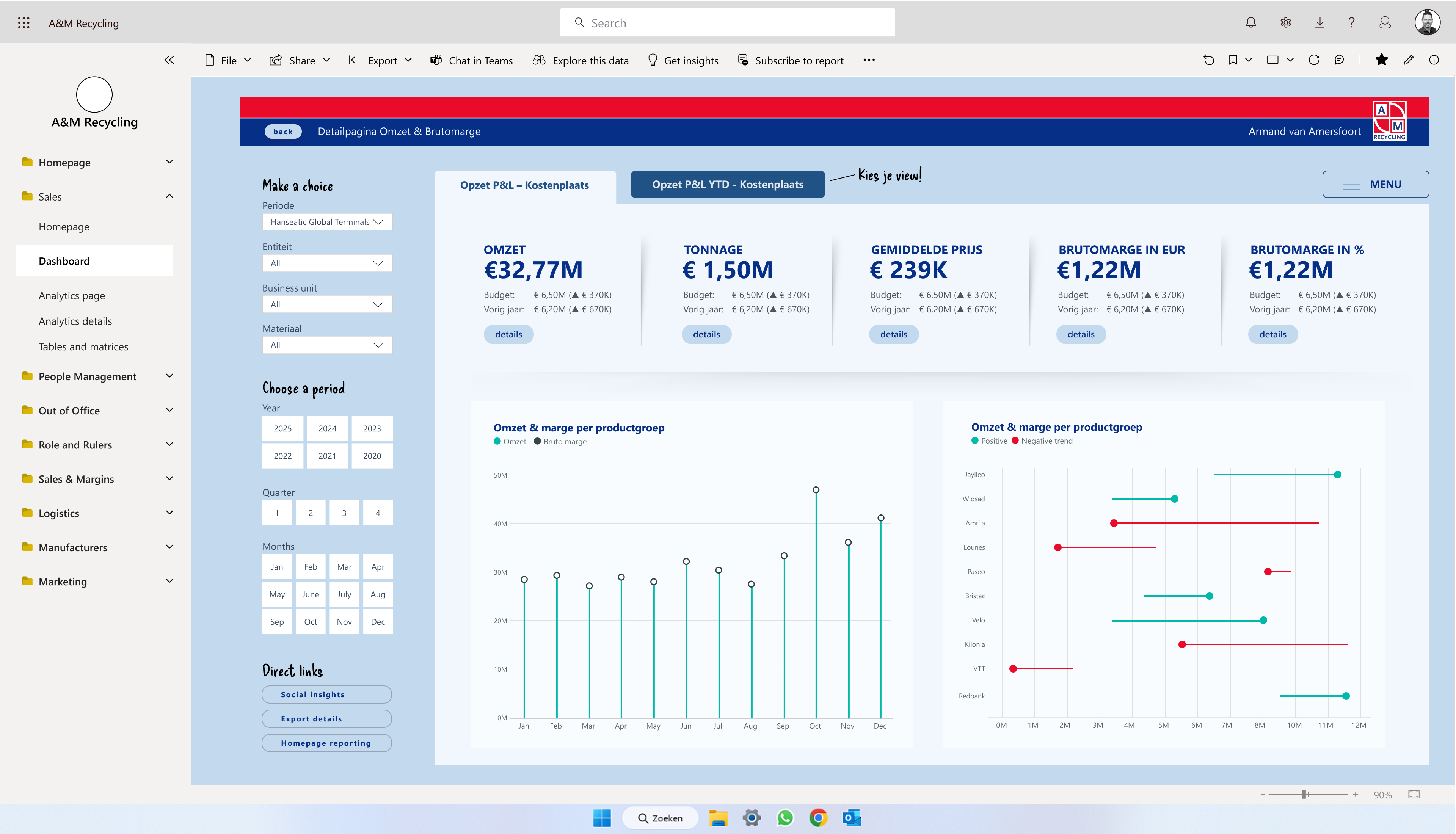The height and width of the screenshot is (834, 1456).
Task: Collapse the Sales folder chevron
Action: [169, 196]
